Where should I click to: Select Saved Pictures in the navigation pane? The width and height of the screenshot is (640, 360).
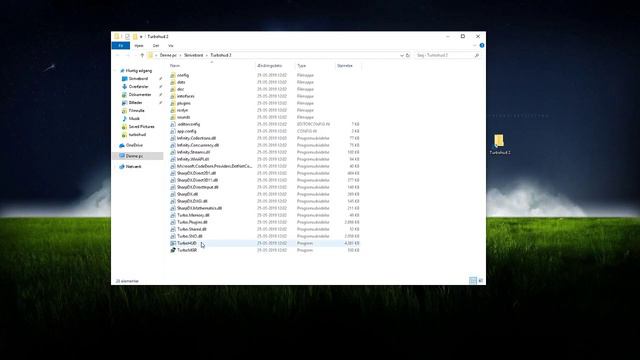click(142, 127)
